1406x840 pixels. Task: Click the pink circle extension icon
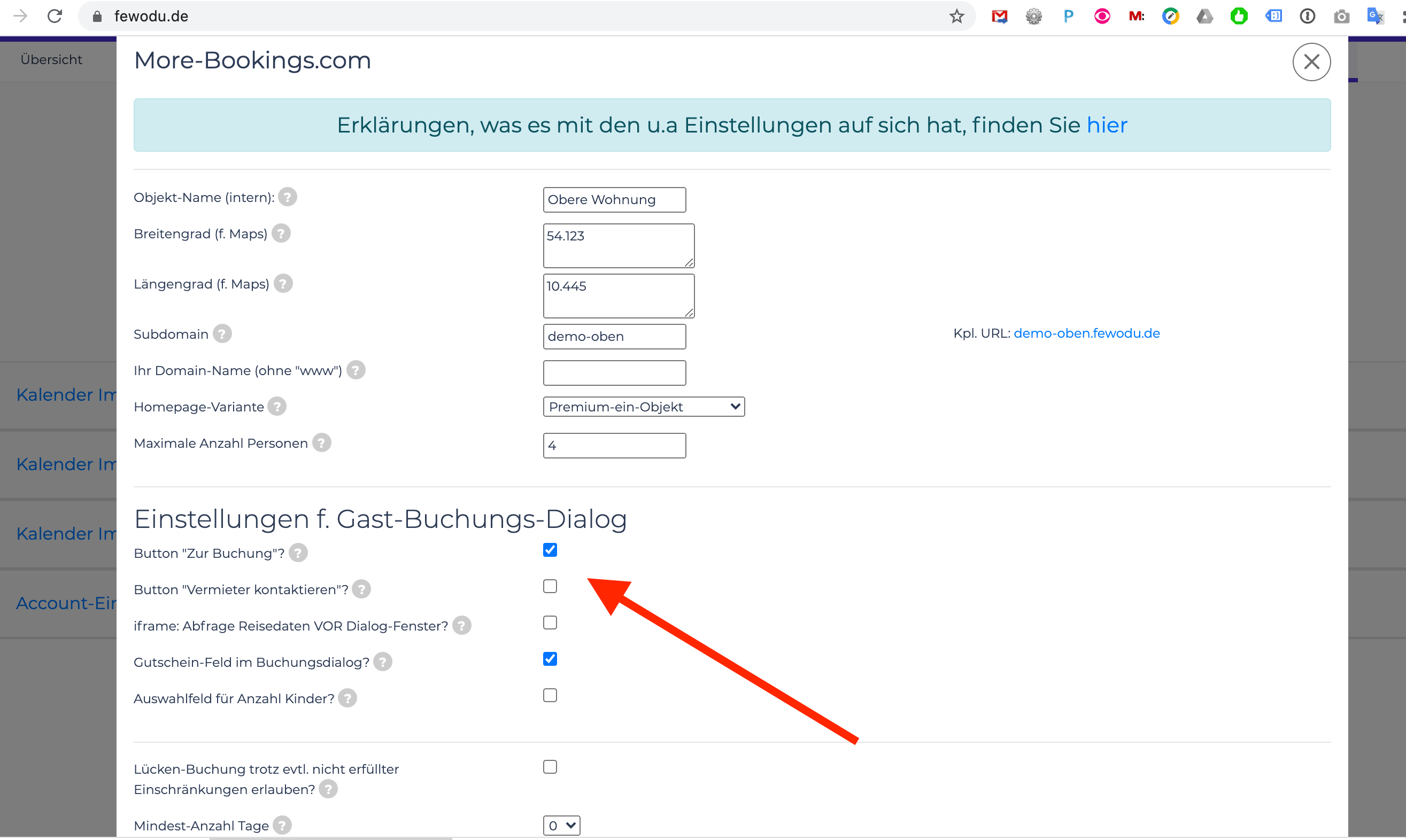tap(1102, 17)
